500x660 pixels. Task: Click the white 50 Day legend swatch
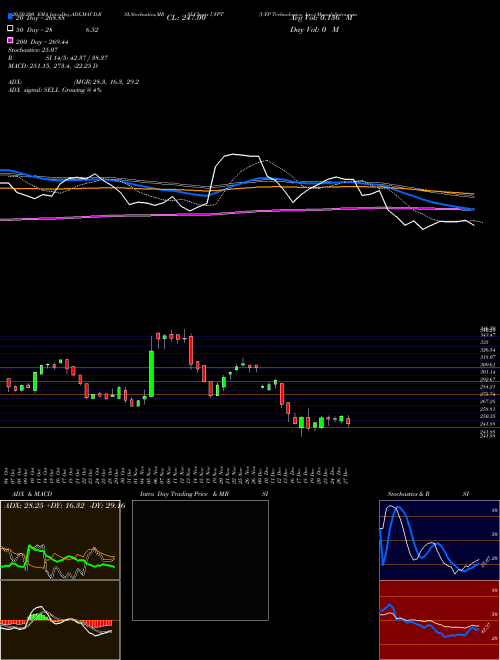pyautogui.click(x=11, y=29)
